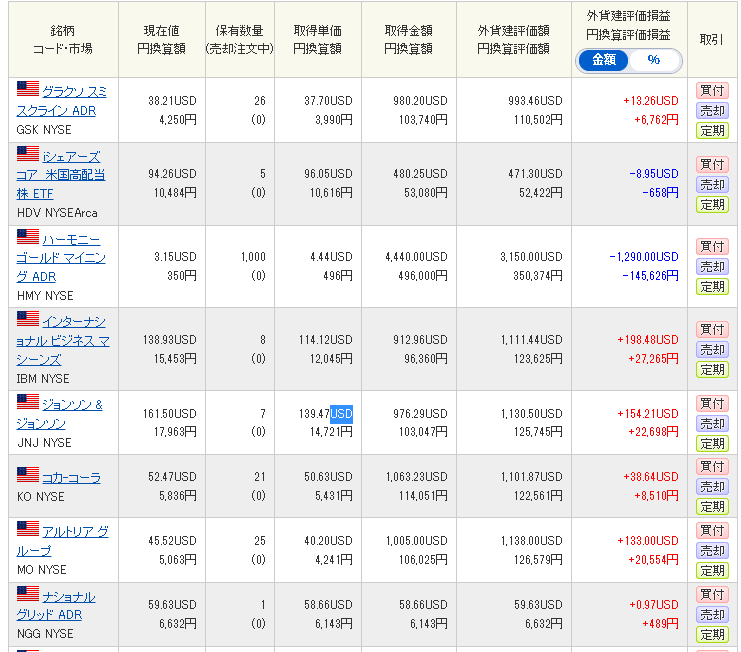Click US flag icon in JNJ row
741x652 pixels.
pyautogui.click(x=28, y=402)
